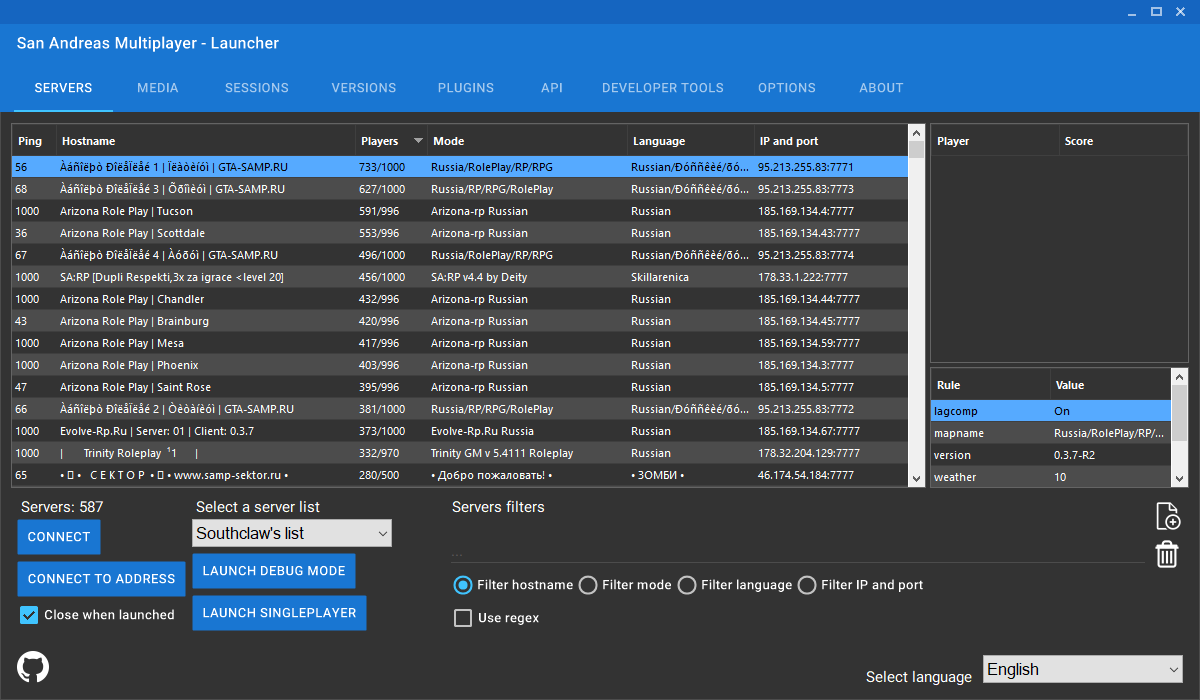Image resolution: width=1200 pixels, height=700 pixels.
Task: Click the Player column header
Action: pyautogui.click(x=995, y=141)
